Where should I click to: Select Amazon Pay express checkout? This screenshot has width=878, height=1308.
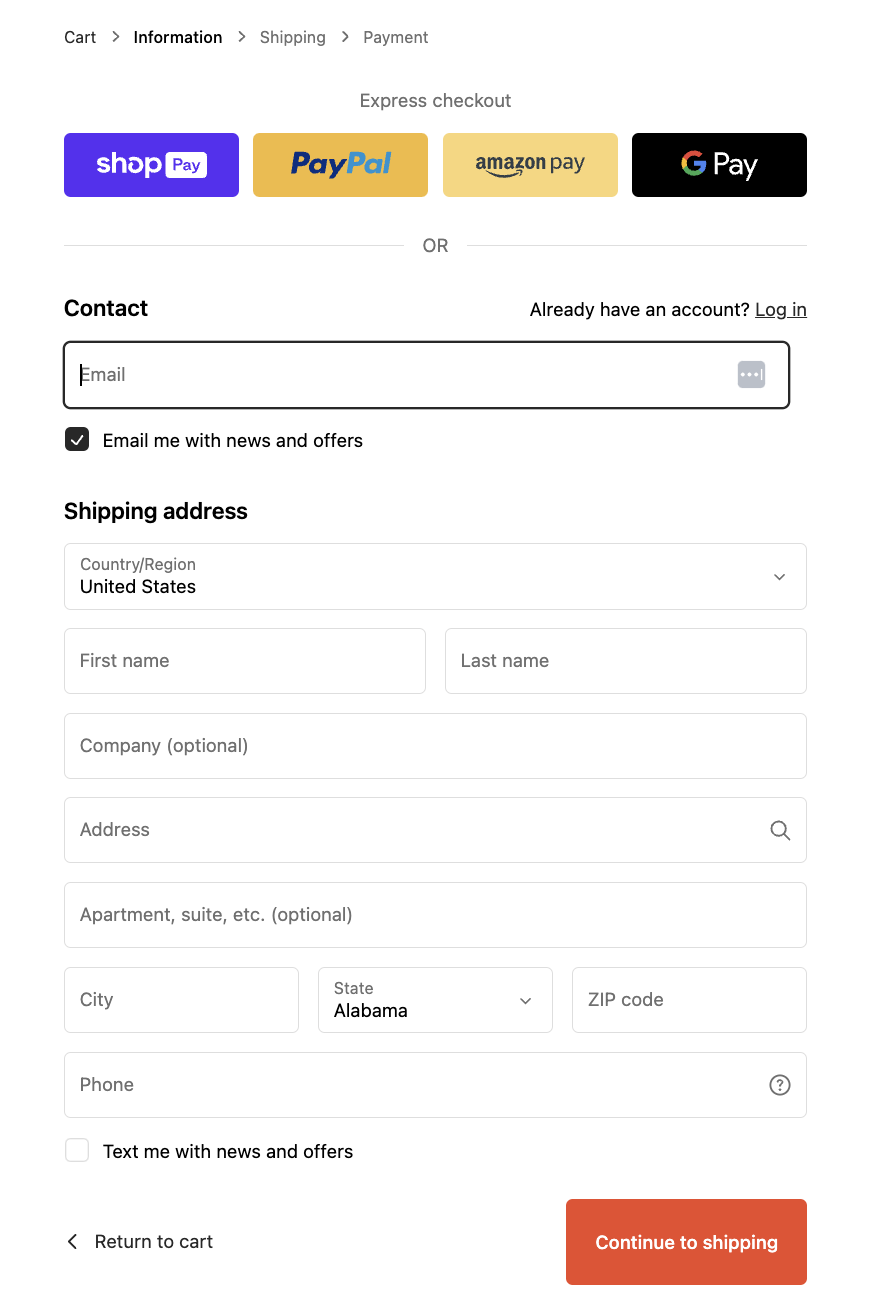point(530,165)
